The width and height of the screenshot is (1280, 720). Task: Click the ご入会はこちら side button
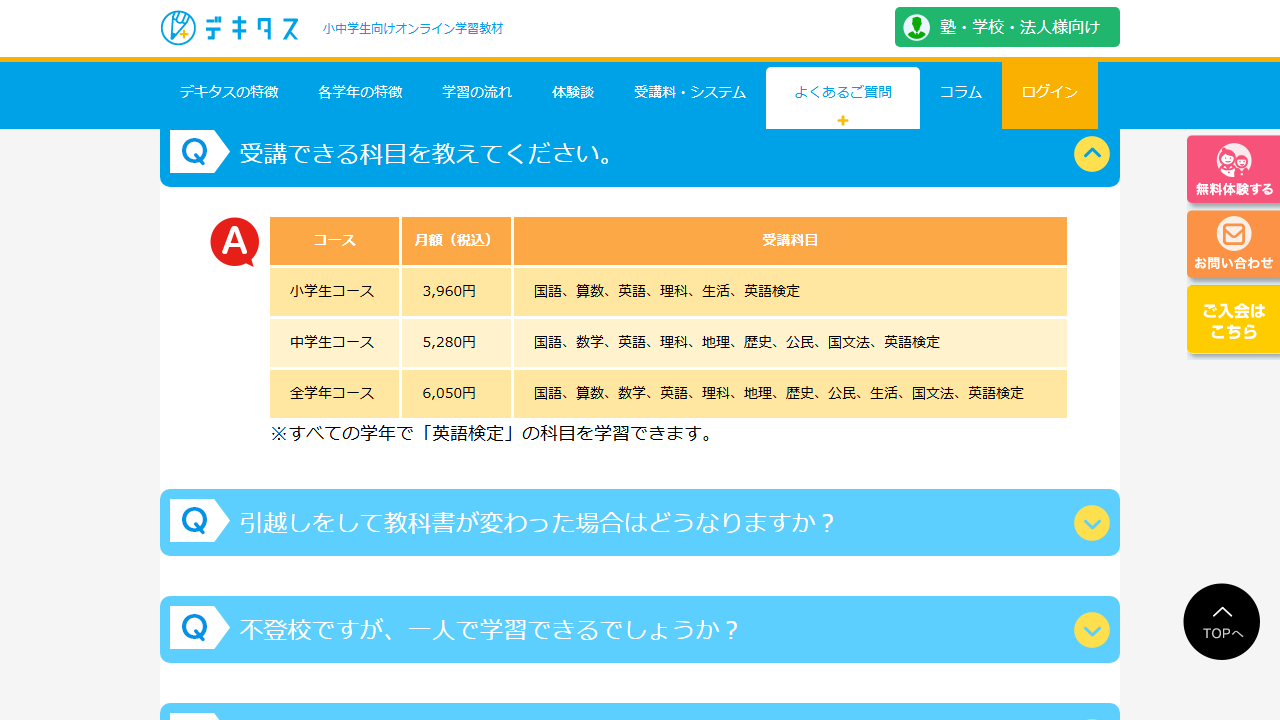pos(1234,320)
